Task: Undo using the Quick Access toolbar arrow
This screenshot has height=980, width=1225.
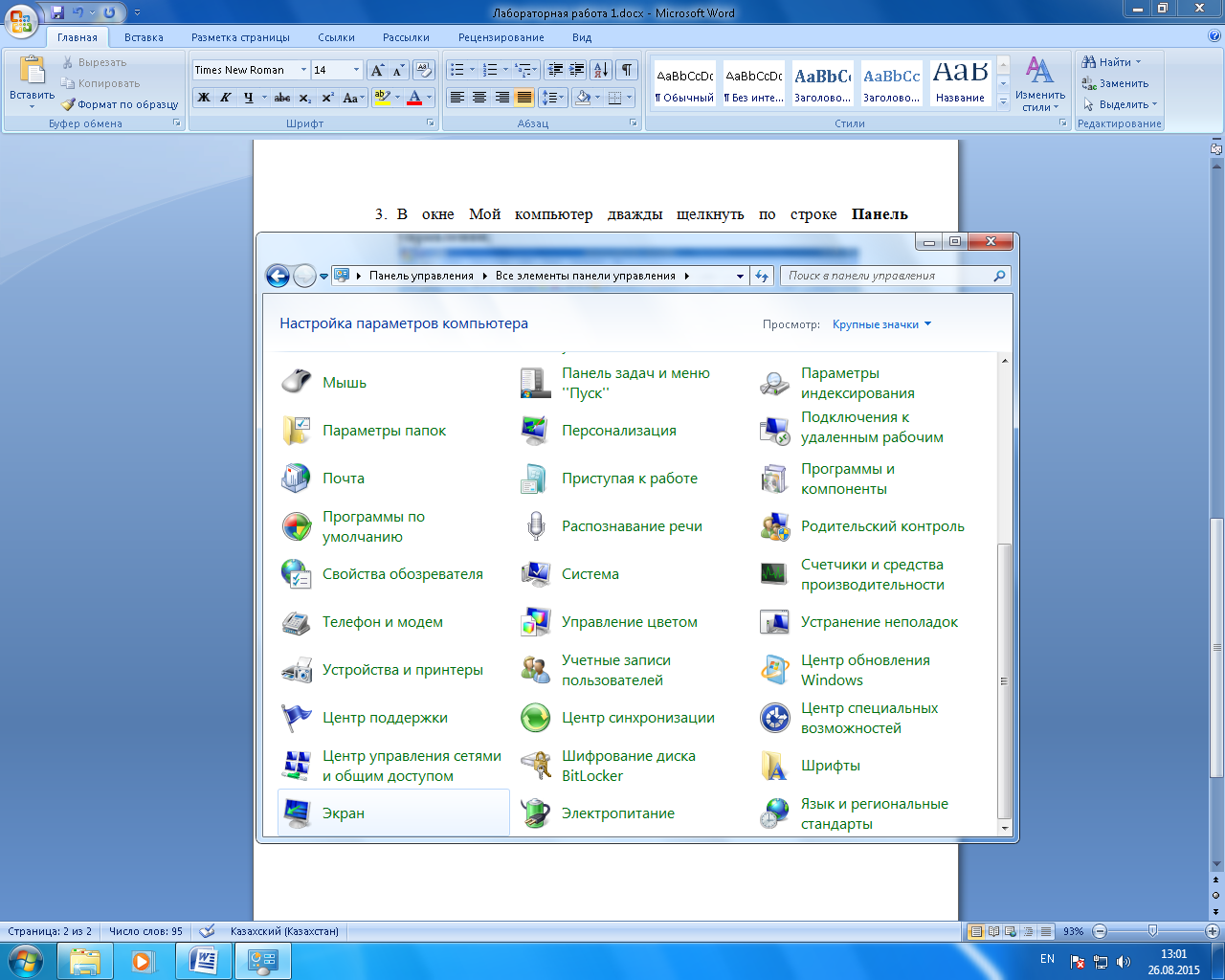Action: point(78,12)
